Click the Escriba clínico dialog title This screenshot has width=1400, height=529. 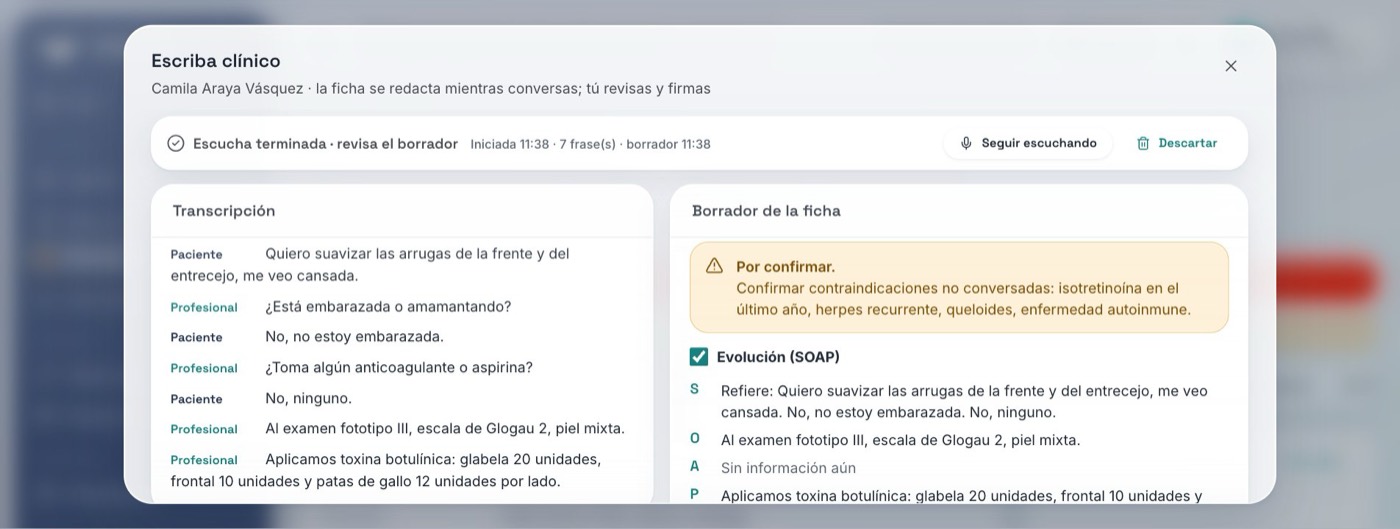(216, 61)
